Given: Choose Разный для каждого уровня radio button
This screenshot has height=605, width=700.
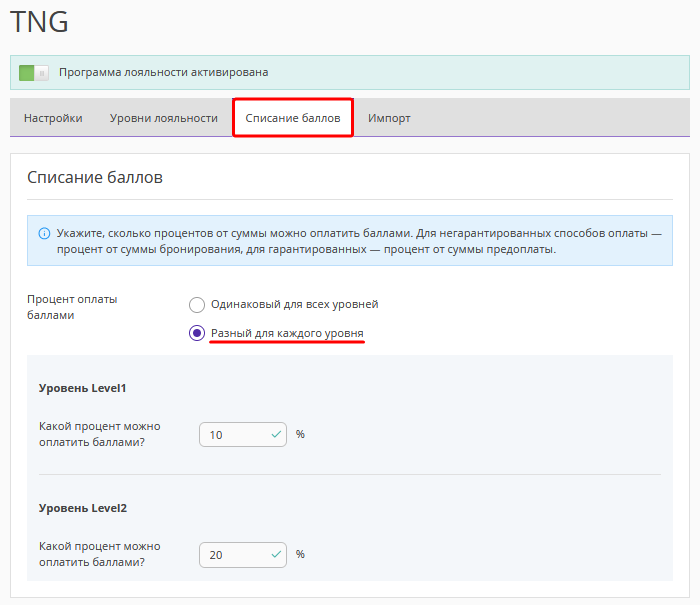Looking at the screenshot, I should tap(197, 333).
